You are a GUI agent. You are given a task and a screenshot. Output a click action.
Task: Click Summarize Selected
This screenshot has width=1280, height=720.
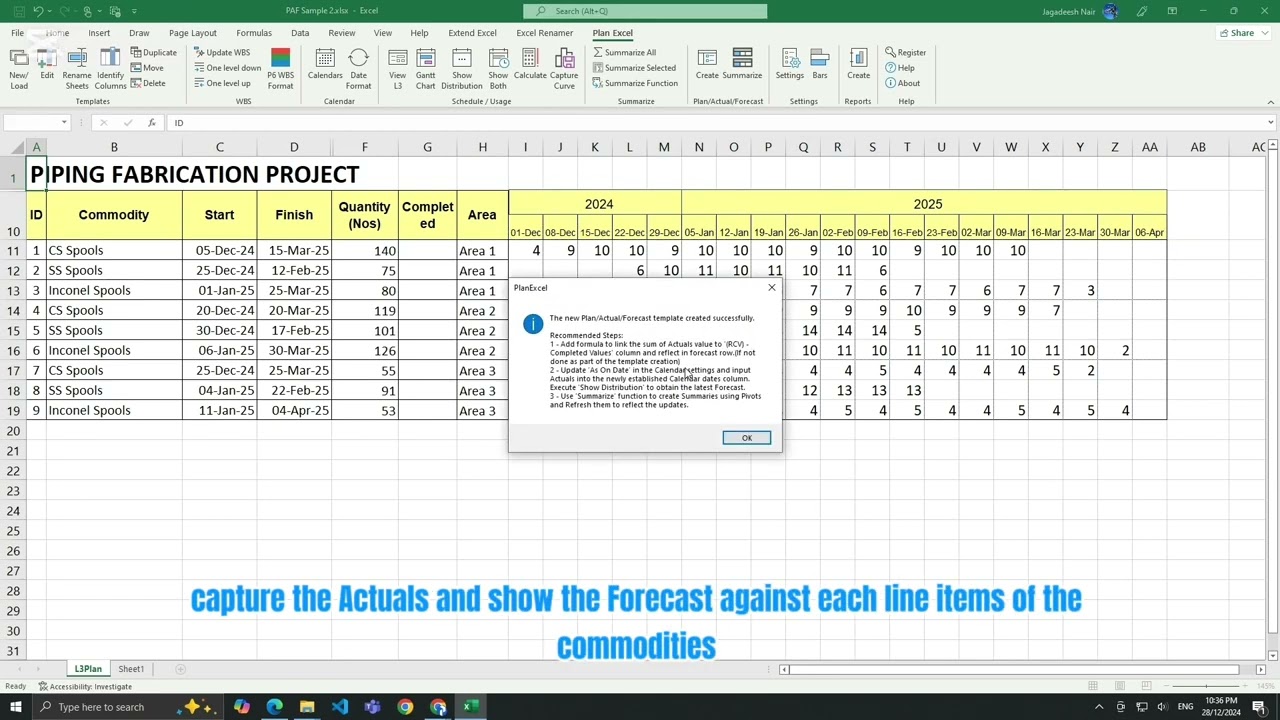coord(634,68)
